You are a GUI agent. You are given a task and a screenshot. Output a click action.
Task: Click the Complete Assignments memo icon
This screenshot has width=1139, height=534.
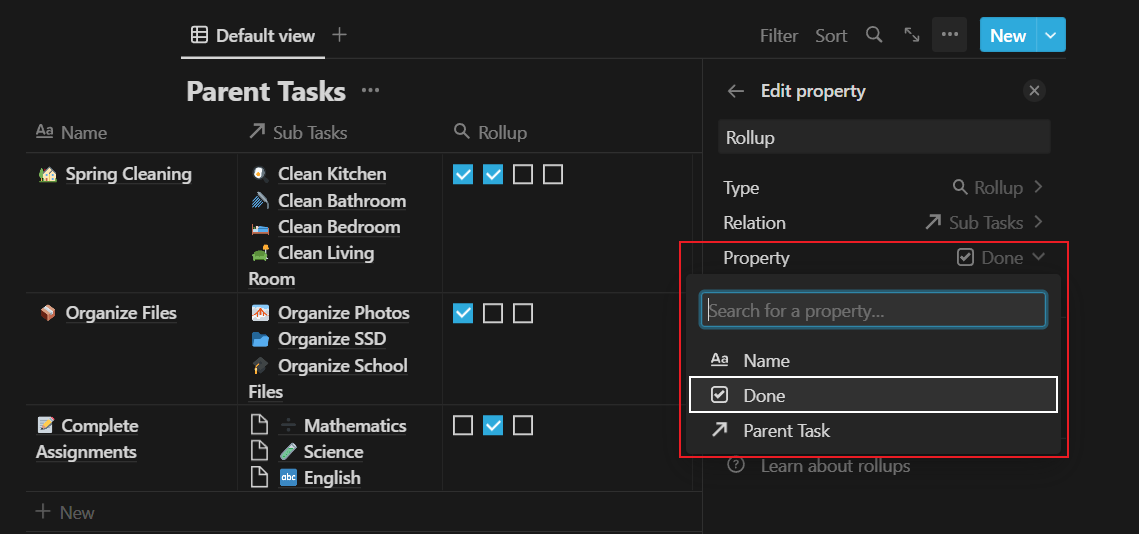(46, 426)
